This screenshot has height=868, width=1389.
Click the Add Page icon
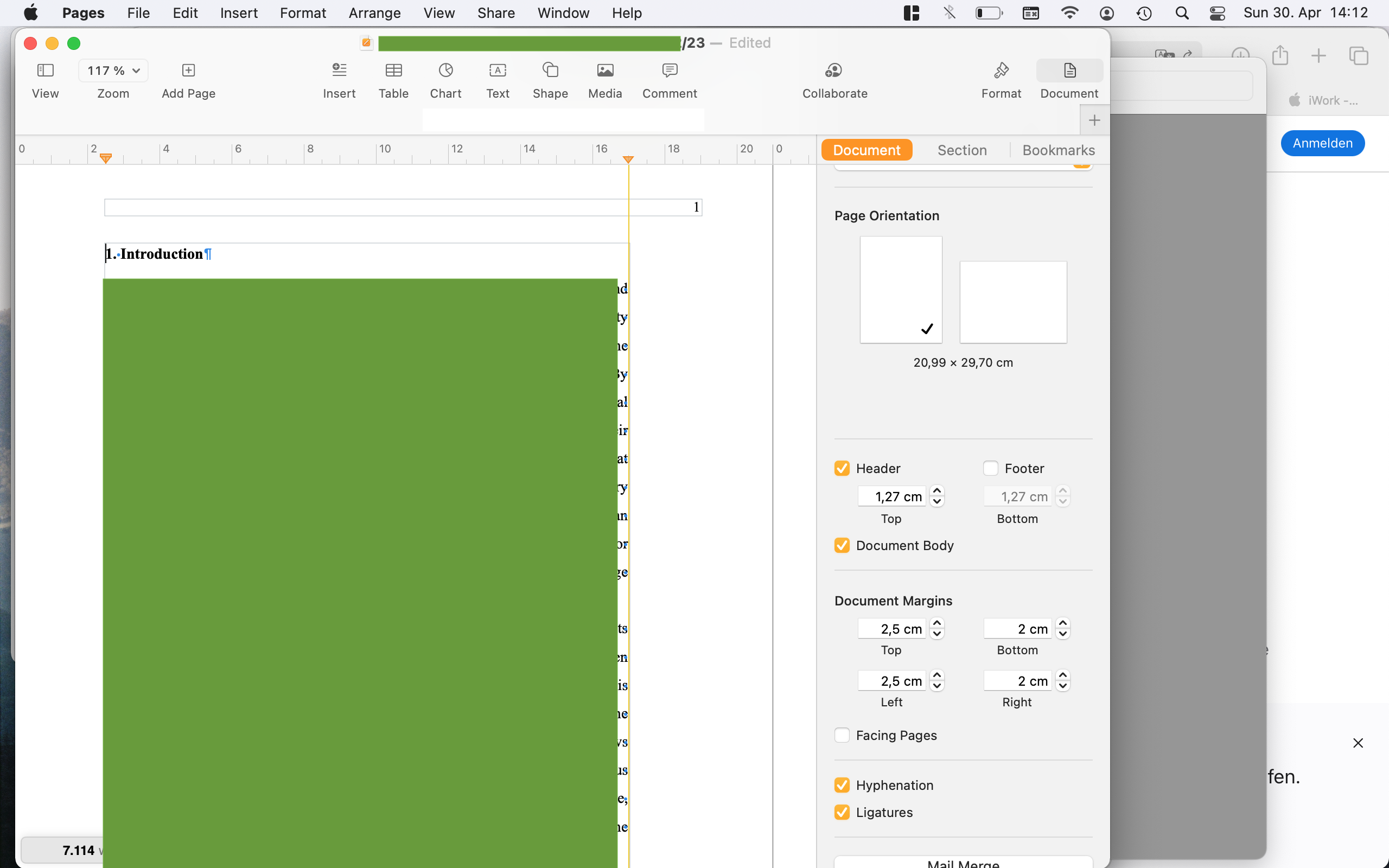coord(188,71)
